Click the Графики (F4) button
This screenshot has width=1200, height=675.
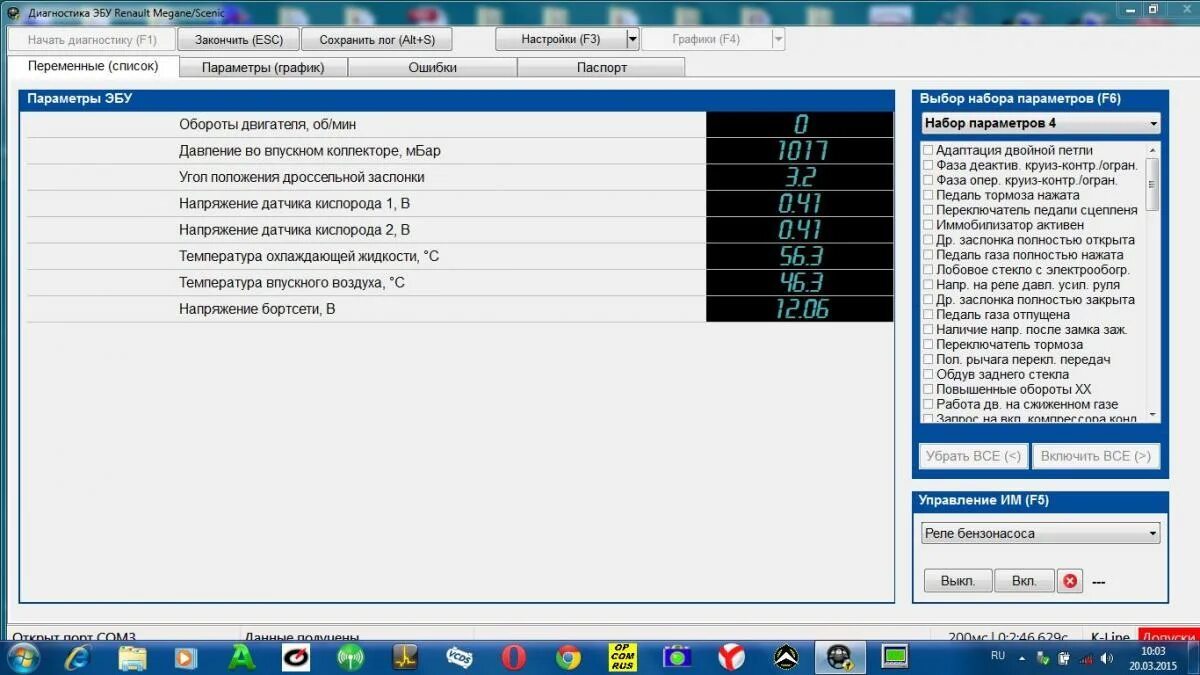click(x=706, y=39)
